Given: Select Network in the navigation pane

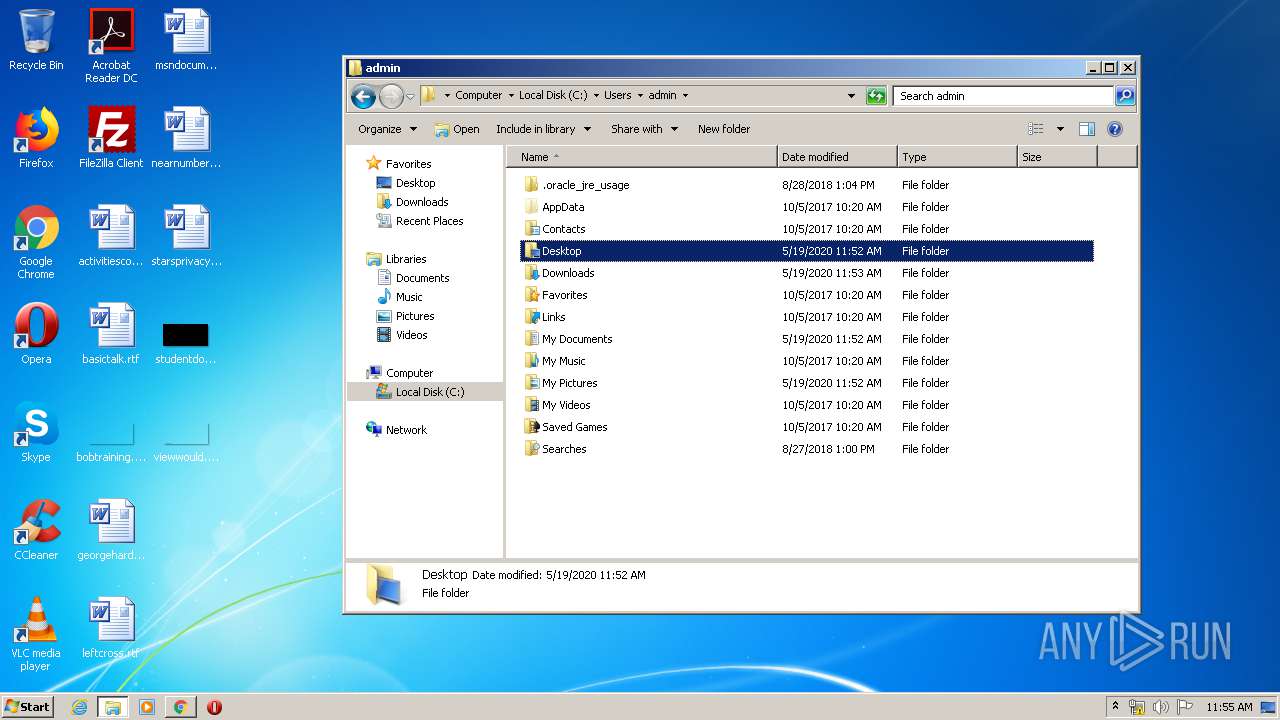Looking at the screenshot, I should coord(406,430).
